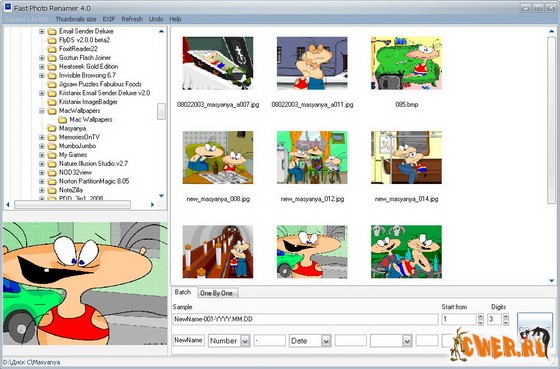Select the new_masyanya_012.jpg thumbnail
Image resolution: width=560 pixels, height=369 pixels.
pyautogui.click(x=312, y=158)
